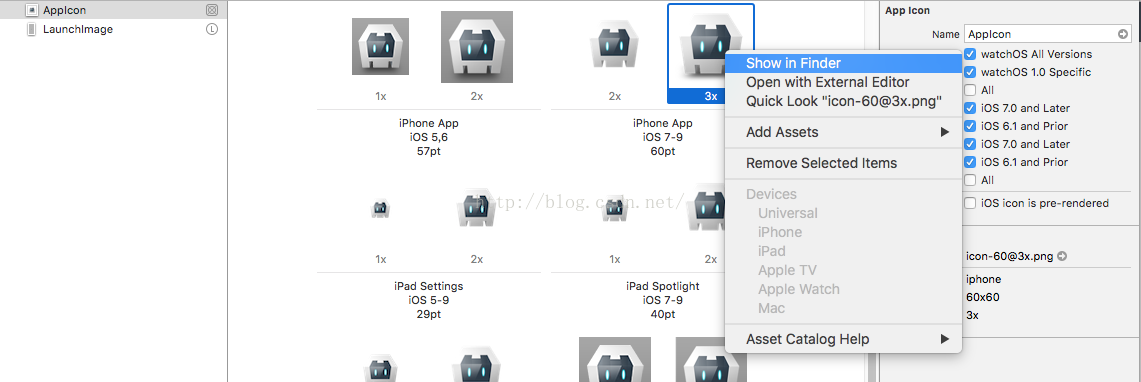
Task: Select the AppIcon set icon in the sidebar
Action: 31,10
